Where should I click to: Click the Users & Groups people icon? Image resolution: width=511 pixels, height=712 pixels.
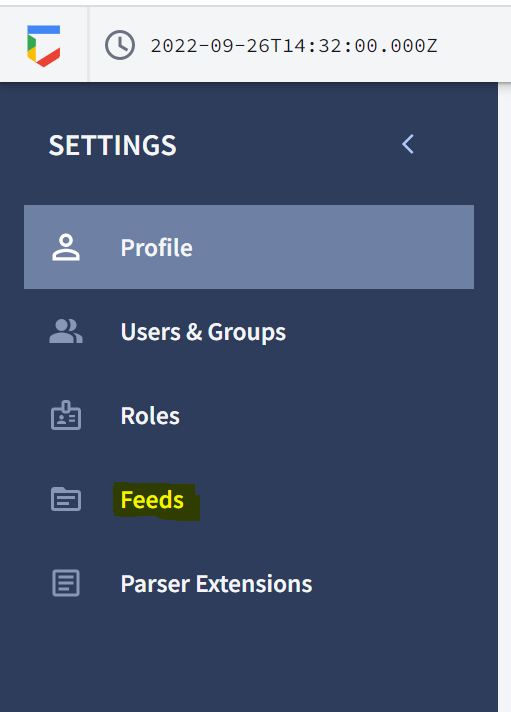(66, 331)
